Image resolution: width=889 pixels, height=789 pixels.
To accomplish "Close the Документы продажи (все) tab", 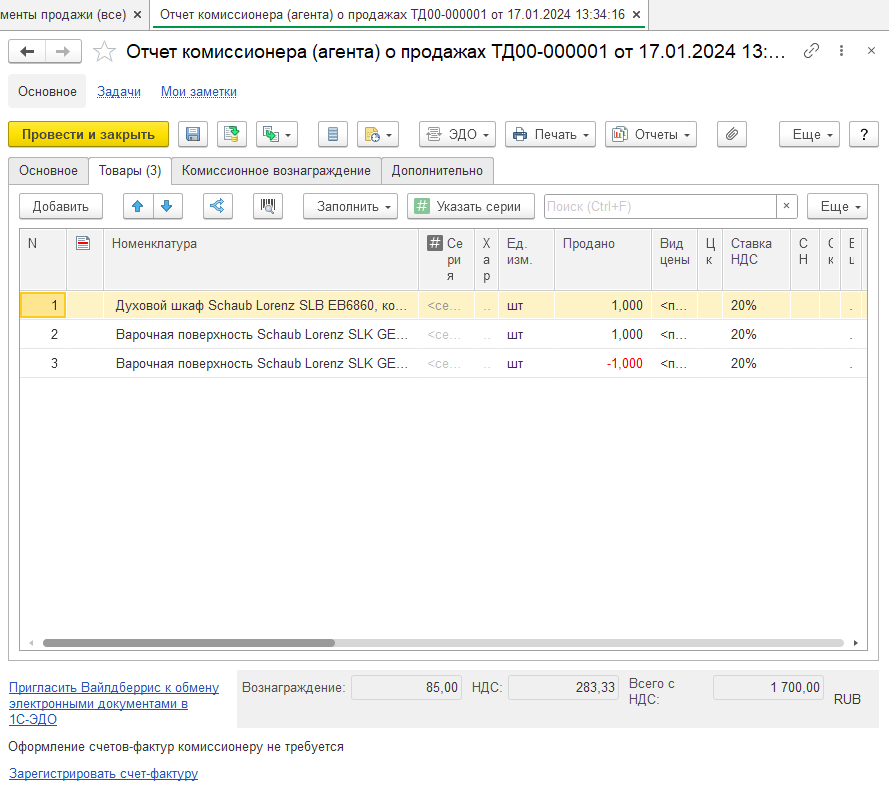I will [x=137, y=15].
